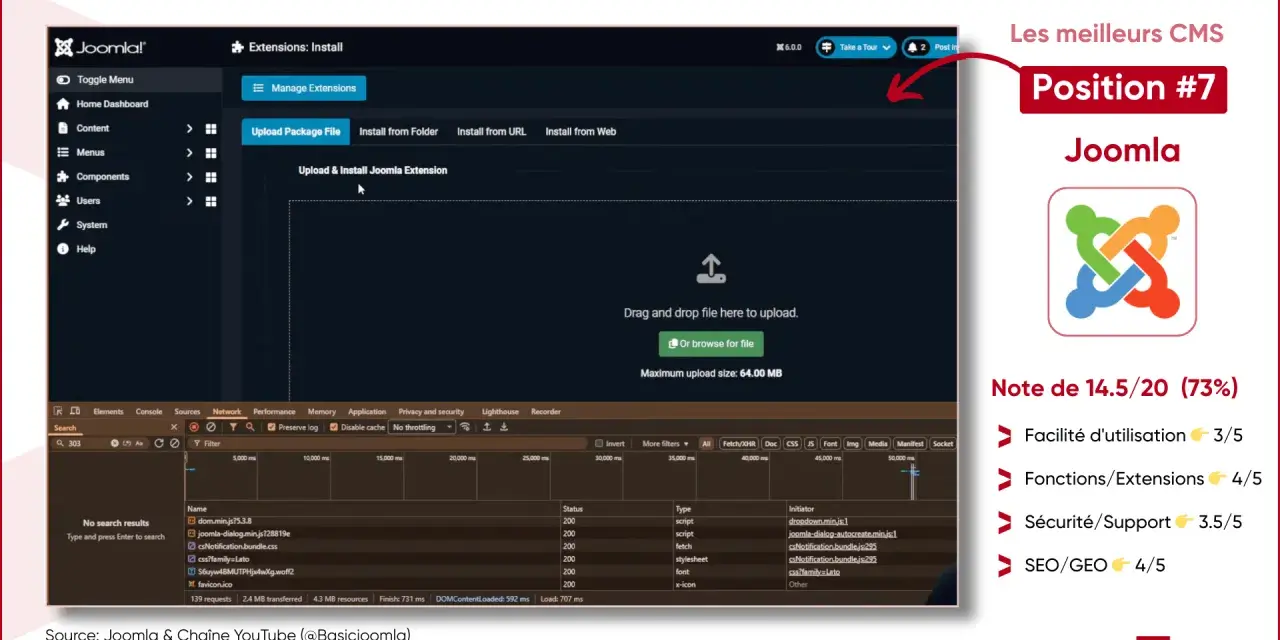Expand the Components submenu chevron
This screenshot has width=1280, height=640.
[189, 177]
